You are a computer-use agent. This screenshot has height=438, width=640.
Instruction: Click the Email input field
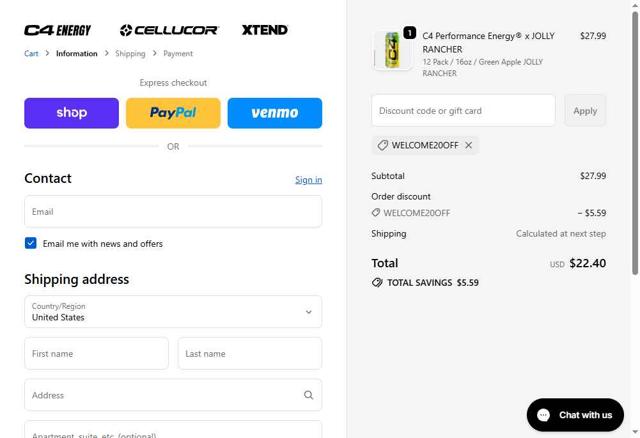(x=173, y=212)
